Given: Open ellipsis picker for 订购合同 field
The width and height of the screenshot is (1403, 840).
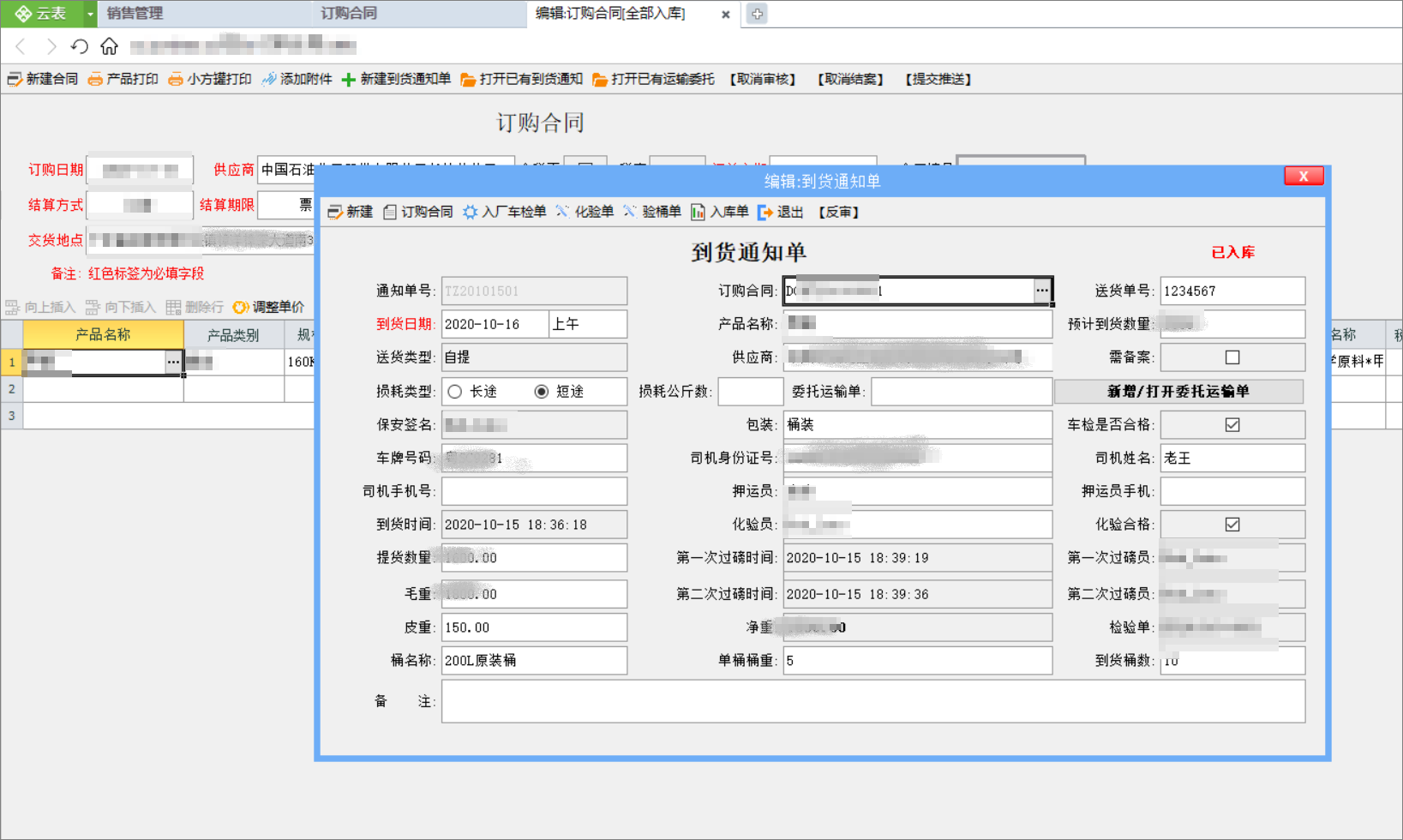Looking at the screenshot, I should [x=1041, y=291].
